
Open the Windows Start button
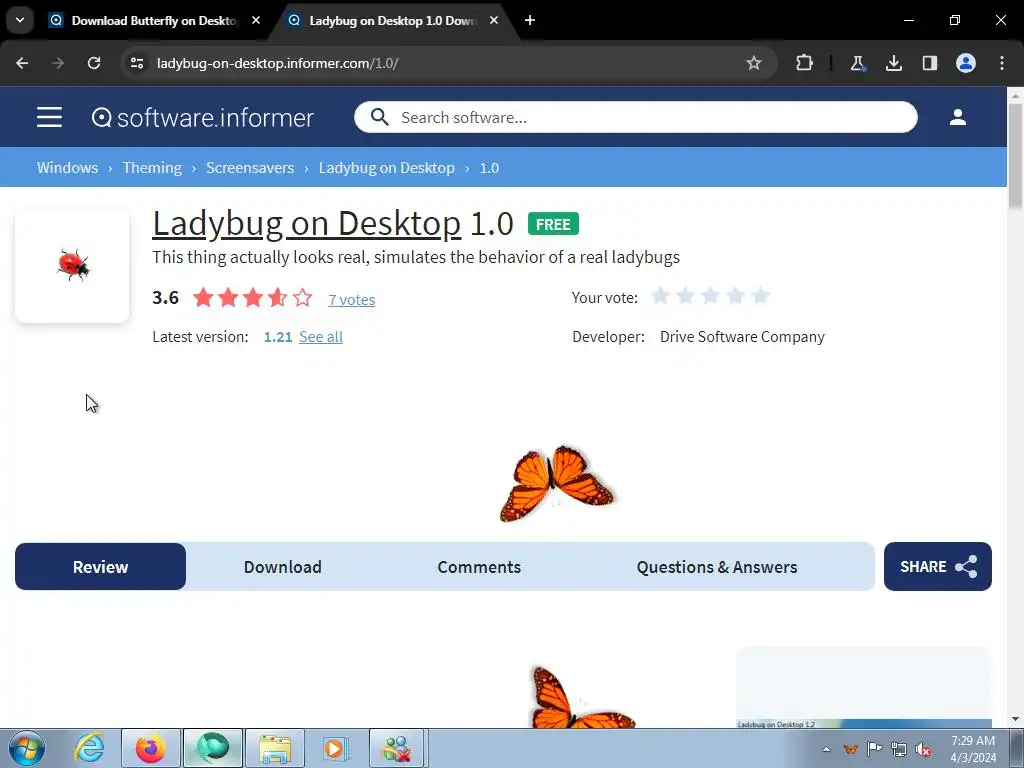coord(27,748)
